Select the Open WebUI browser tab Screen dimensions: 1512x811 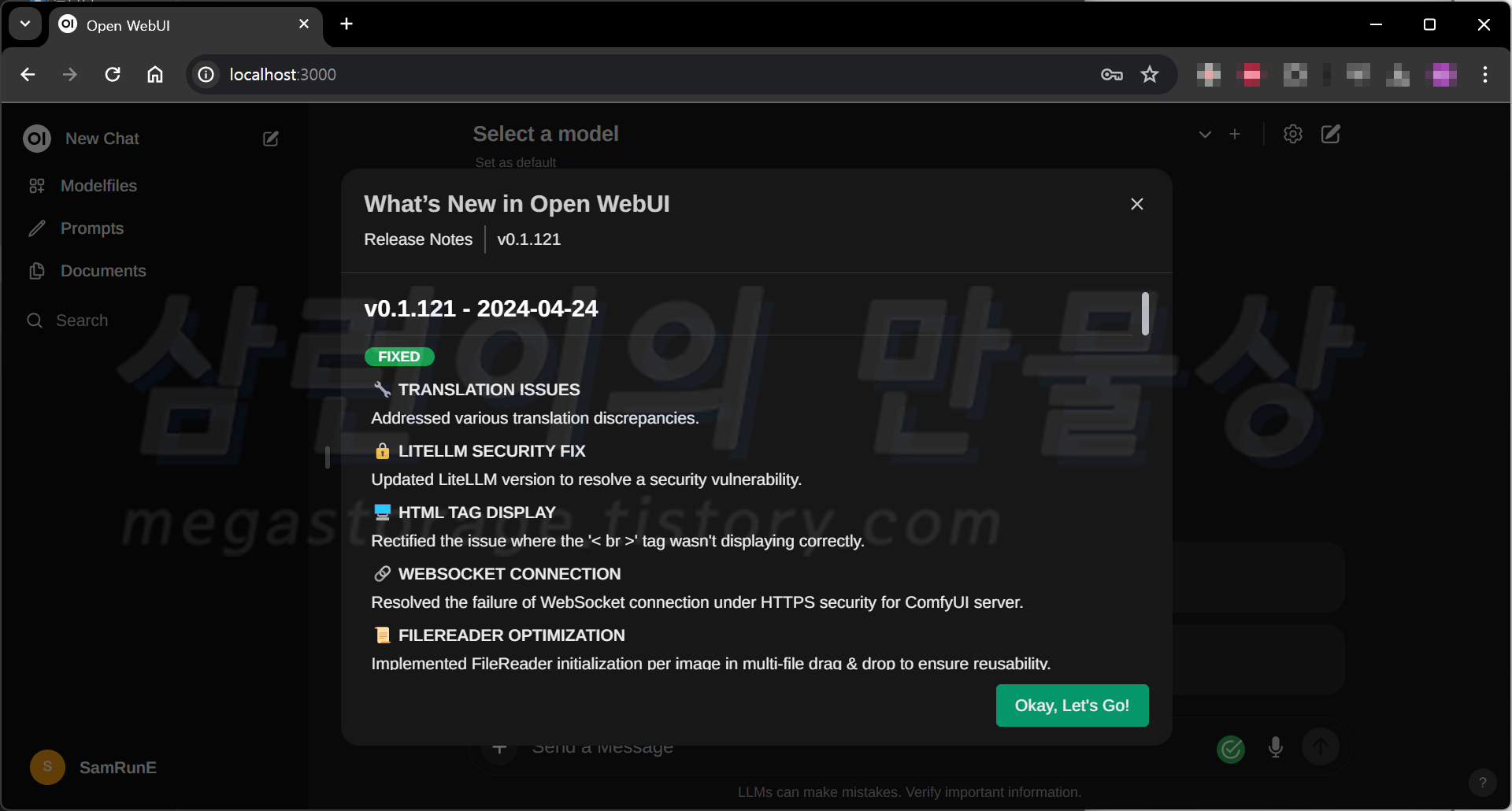[x=186, y=25]
